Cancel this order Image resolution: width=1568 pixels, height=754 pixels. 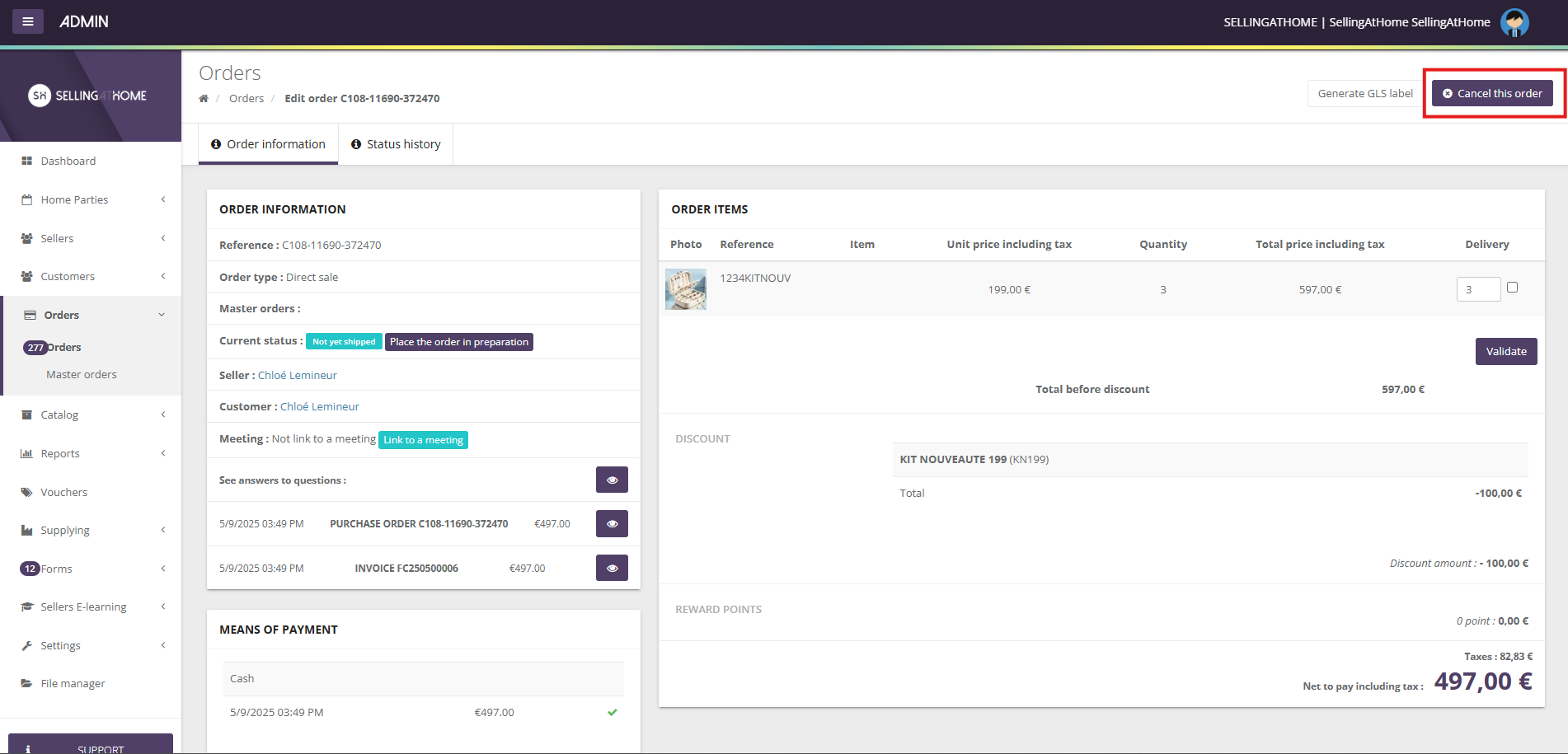[x=1492, y=94]
